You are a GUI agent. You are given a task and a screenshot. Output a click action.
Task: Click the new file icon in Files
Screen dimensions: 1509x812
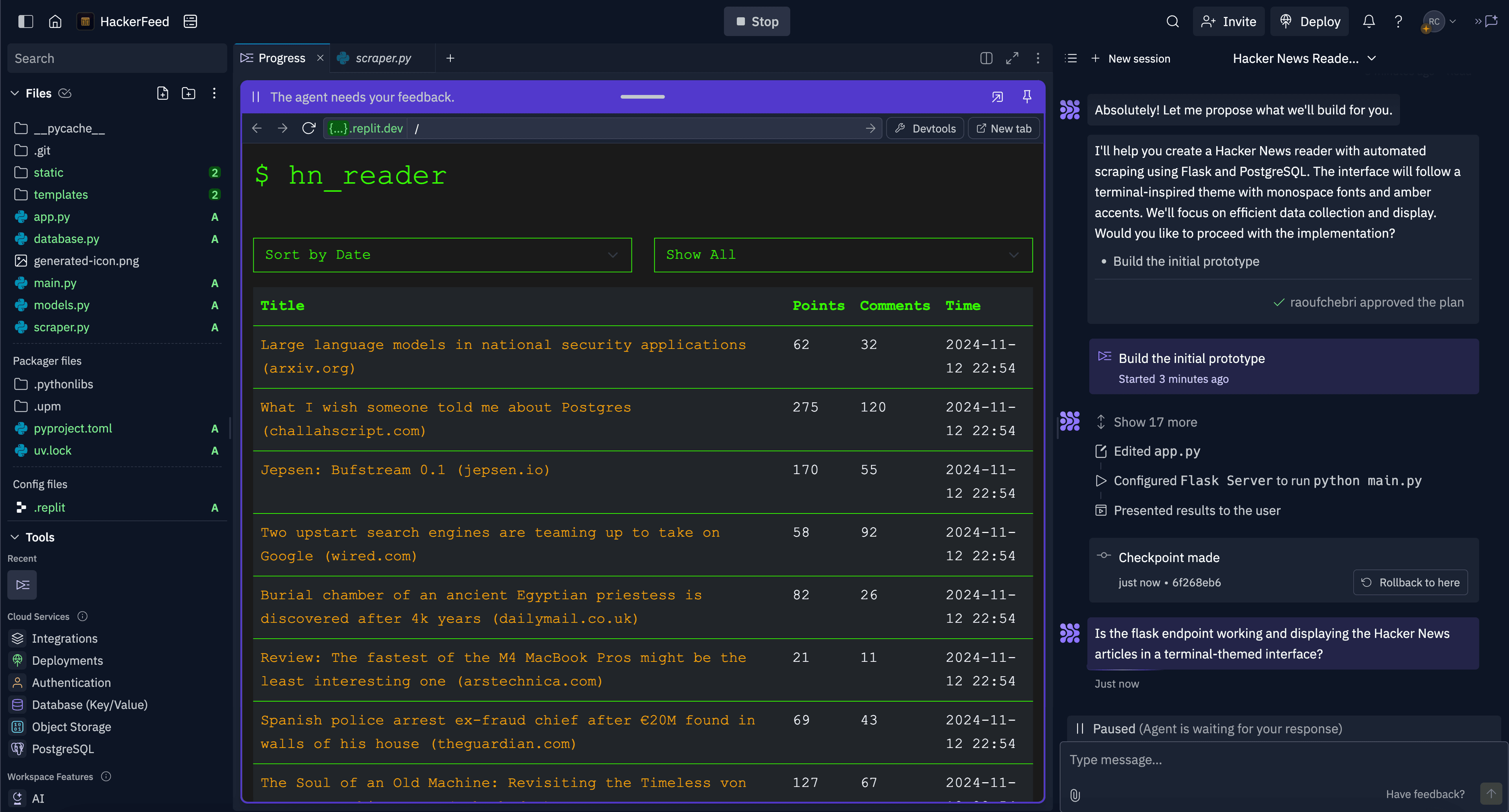(x=163, y=93)
